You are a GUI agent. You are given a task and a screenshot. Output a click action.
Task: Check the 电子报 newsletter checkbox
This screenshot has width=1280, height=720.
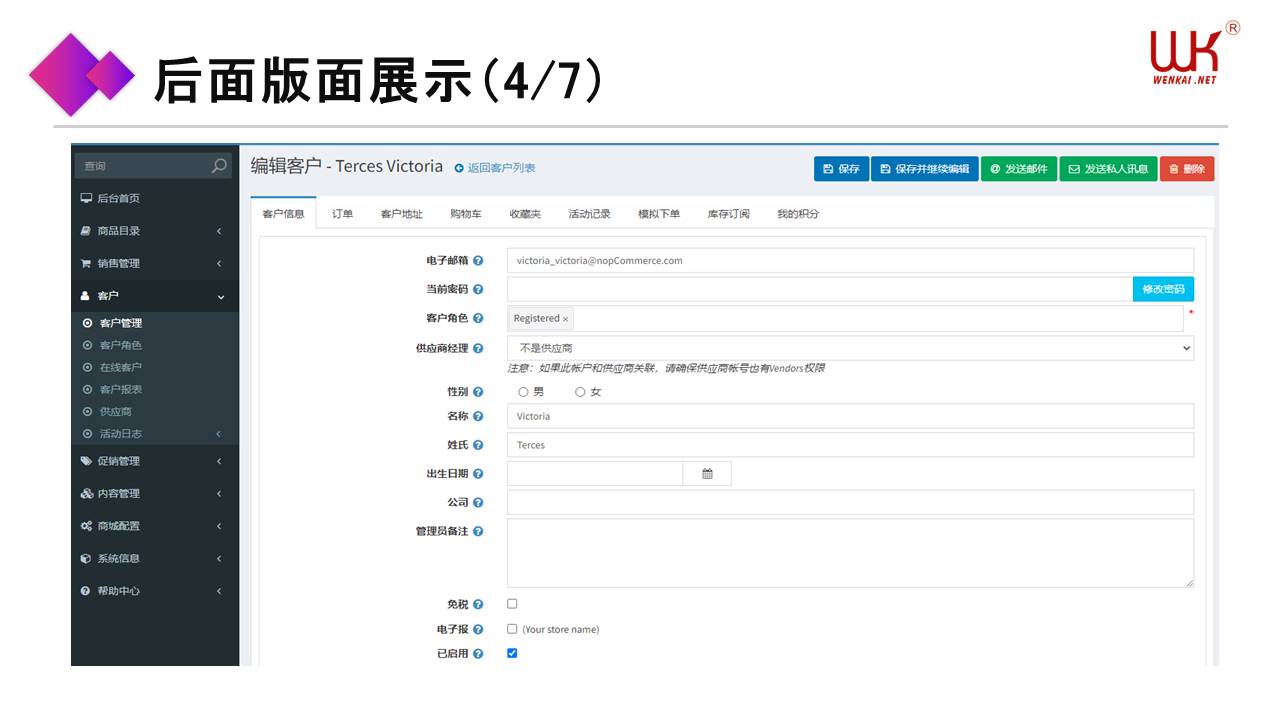tap(512, 629)
